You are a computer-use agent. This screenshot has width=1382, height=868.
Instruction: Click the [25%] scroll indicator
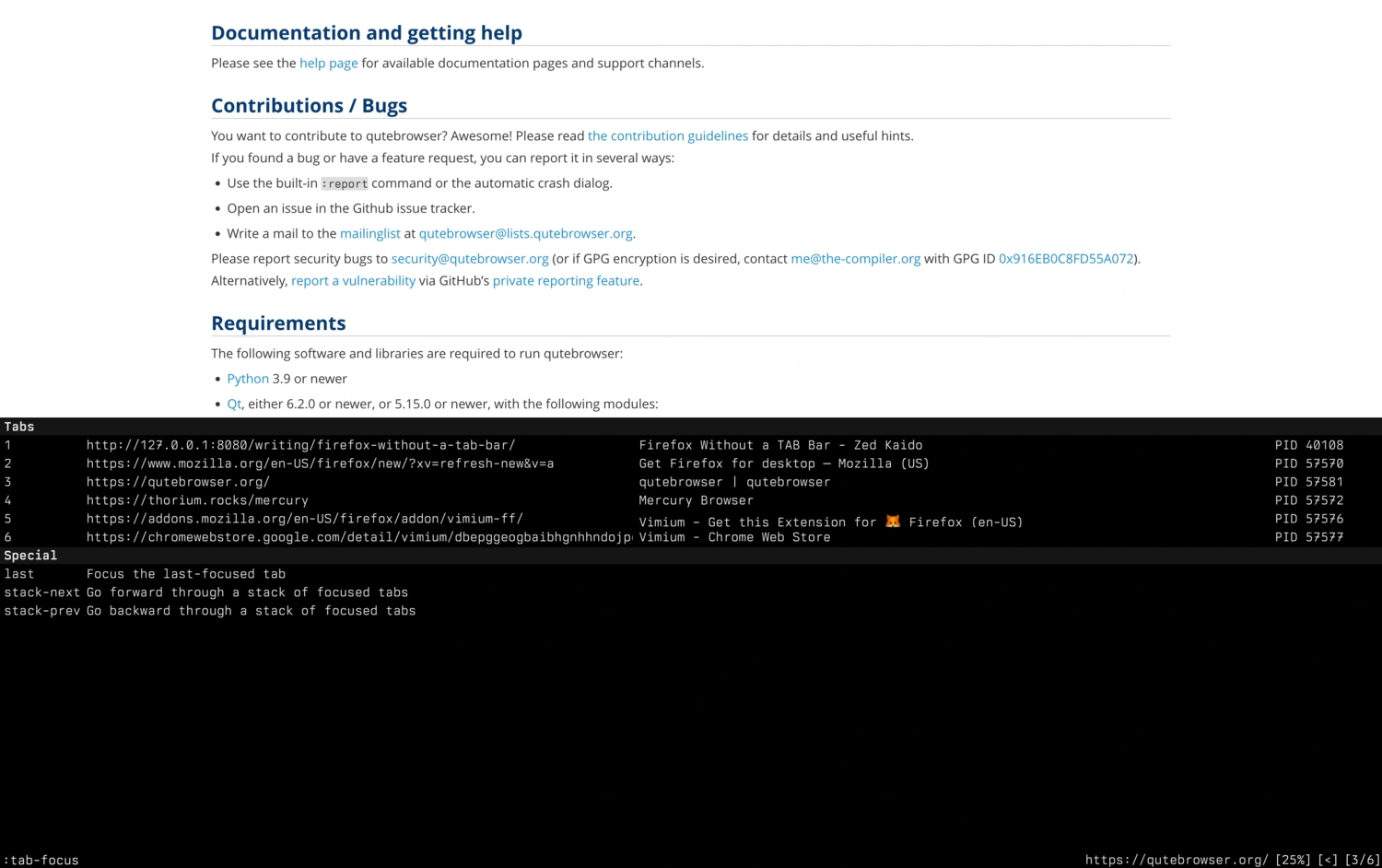click(1293, 860)
